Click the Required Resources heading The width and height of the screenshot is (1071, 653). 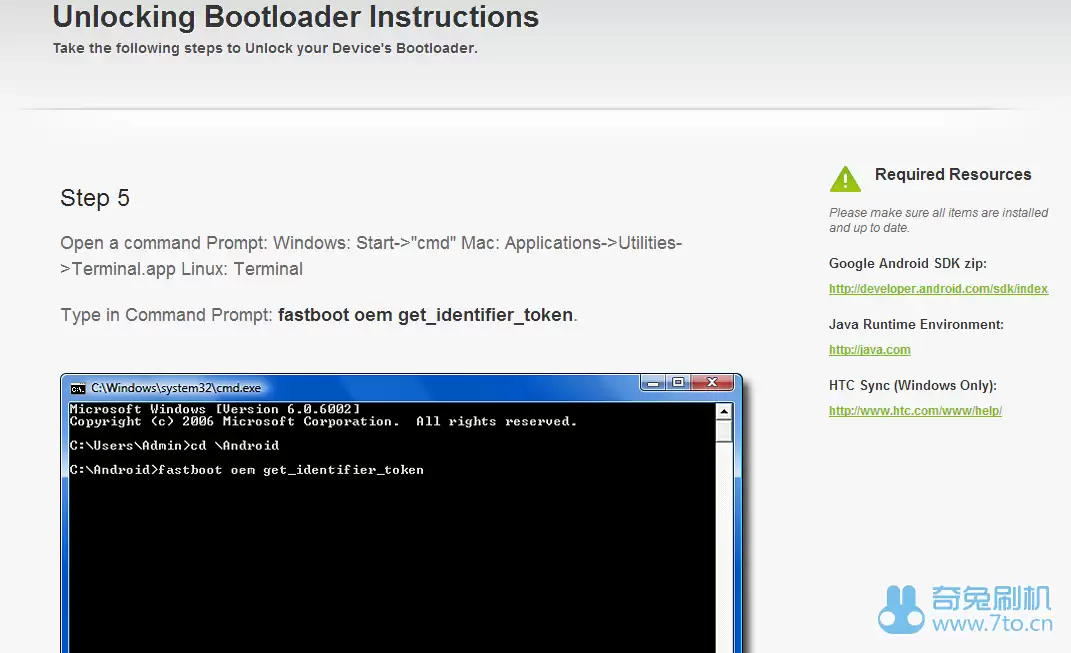click(952, 174)
